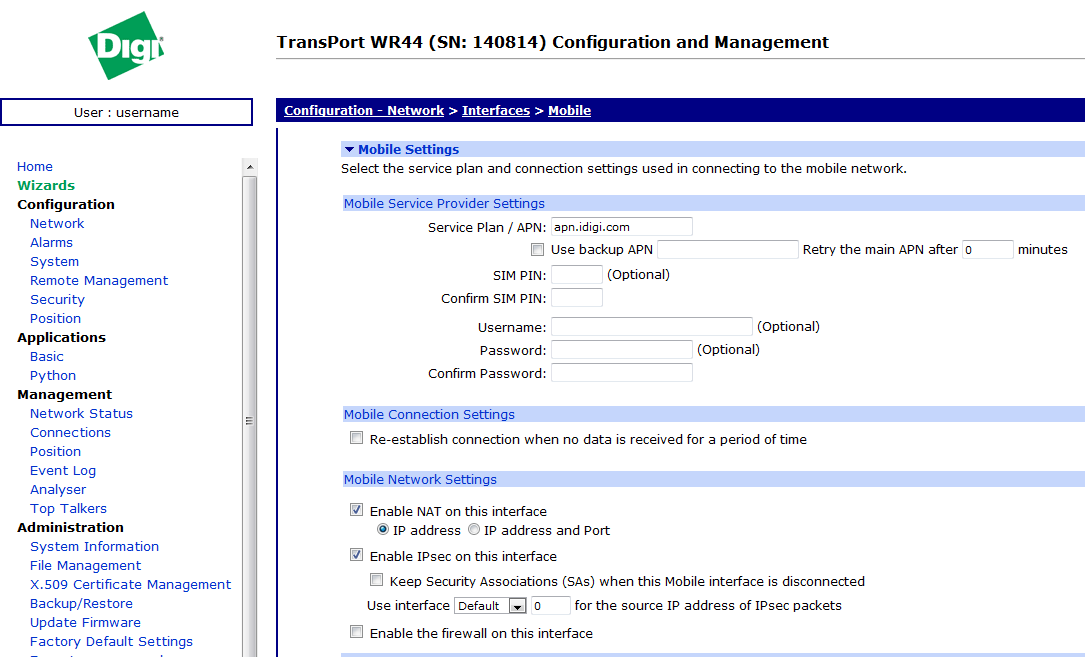Tick the Use backup APN checkbox
Viewport: 1085px width, 657px height.
538,250
